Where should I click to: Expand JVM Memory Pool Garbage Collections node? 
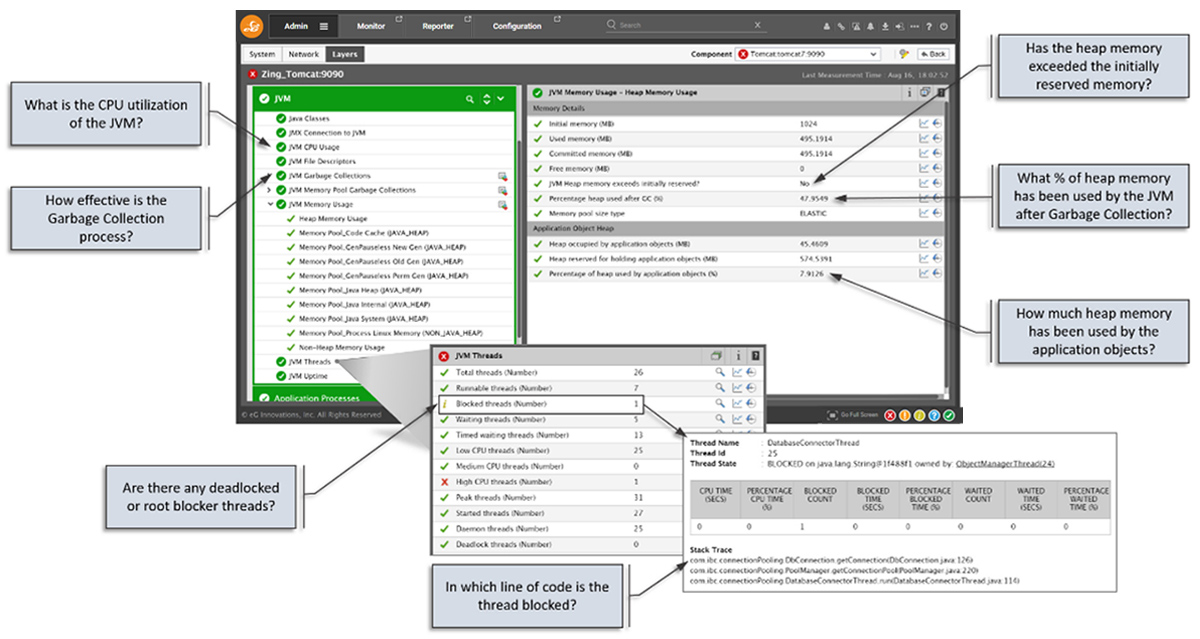point(270,190)
